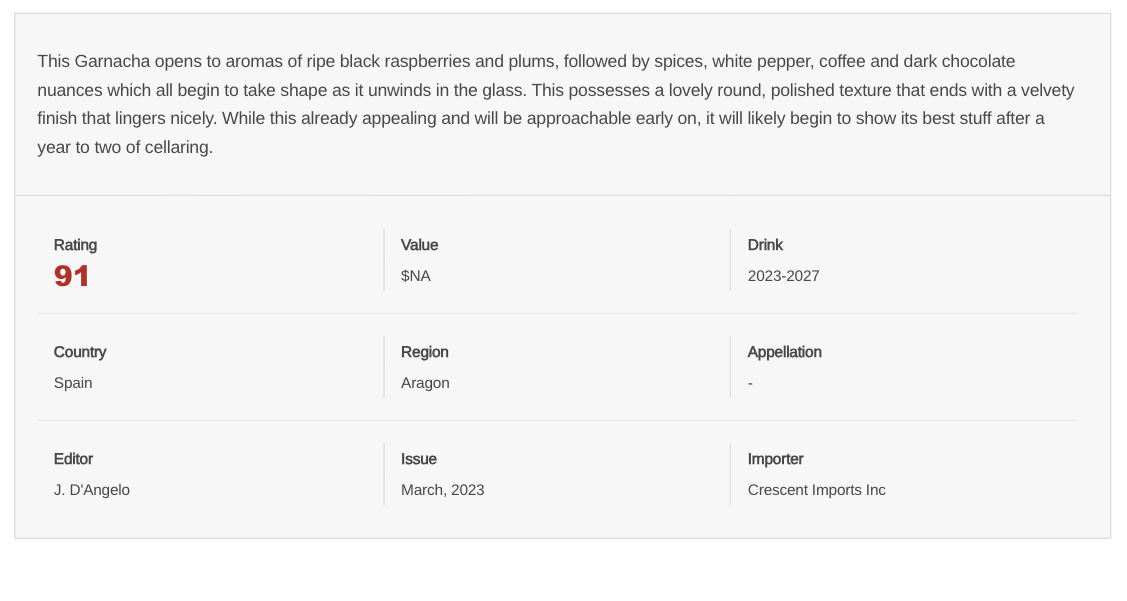Click the Editor label
Image resolution: width=1127 pixels, height=601 pixels.
[x=73, y=459]
